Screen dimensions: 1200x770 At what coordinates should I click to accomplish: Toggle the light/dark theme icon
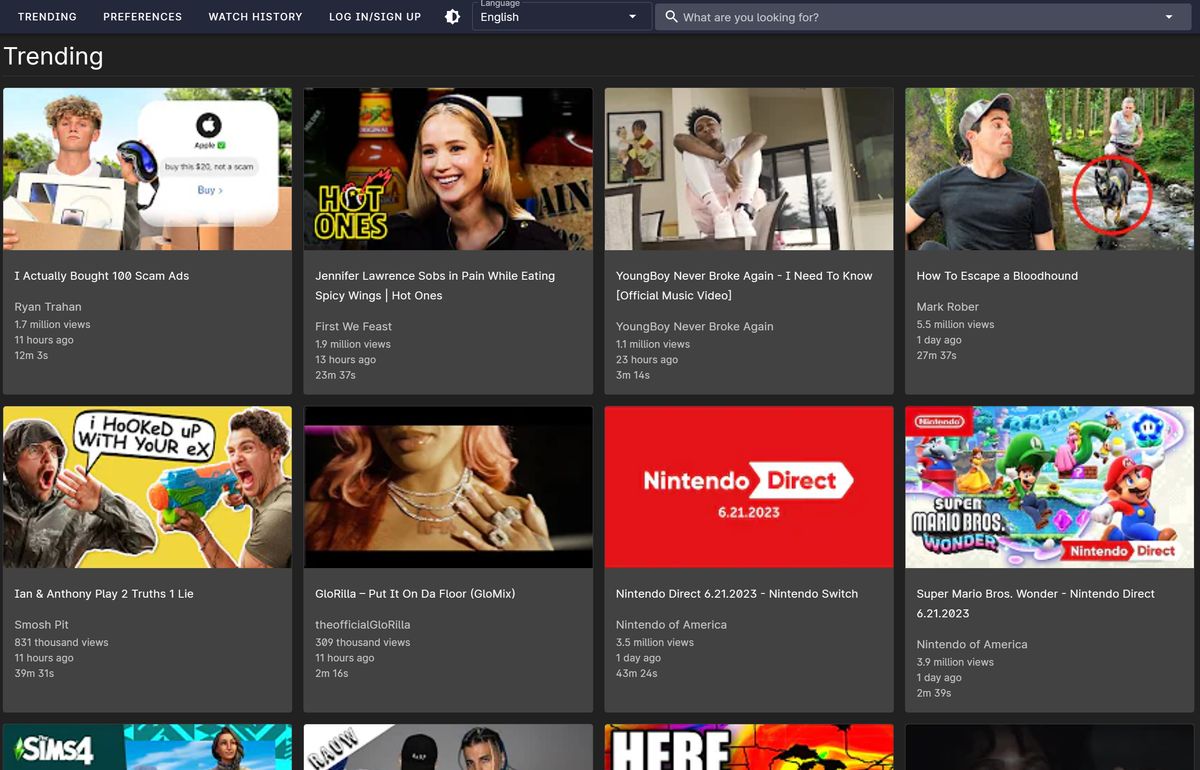(452, 16)
